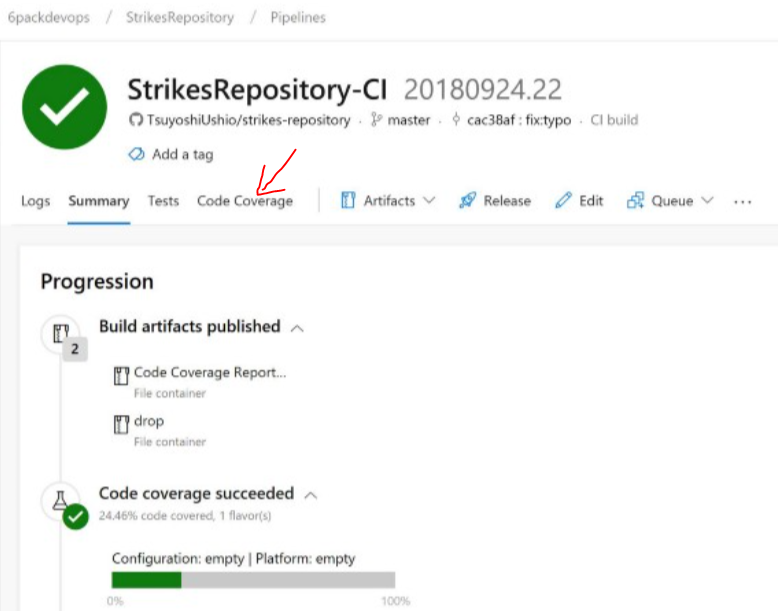
Task: Click the CI build label
Action: click(614, 120)
